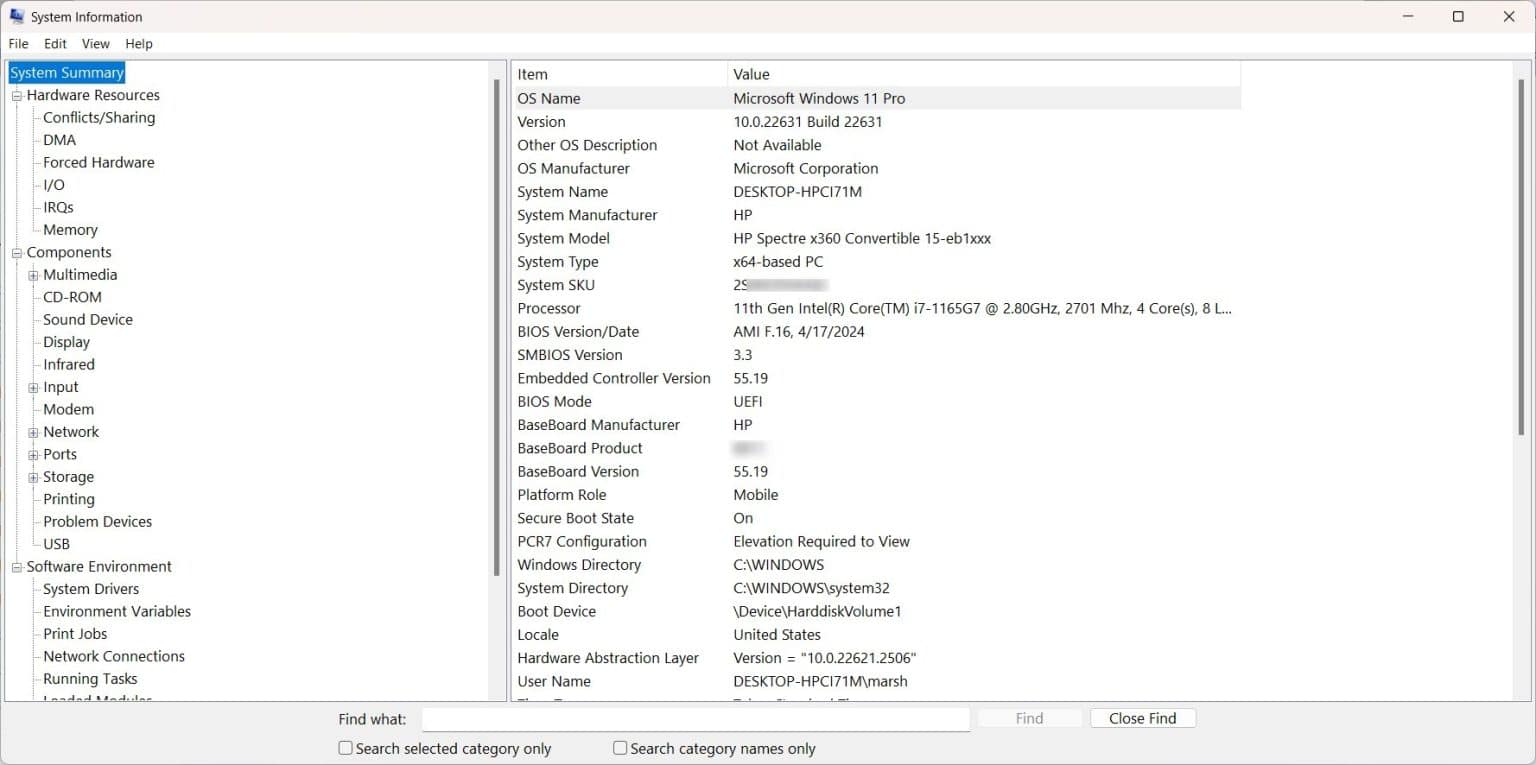Expand the Ports tree node
This screenshot has width=1536, height=765.
click(33, 454)
